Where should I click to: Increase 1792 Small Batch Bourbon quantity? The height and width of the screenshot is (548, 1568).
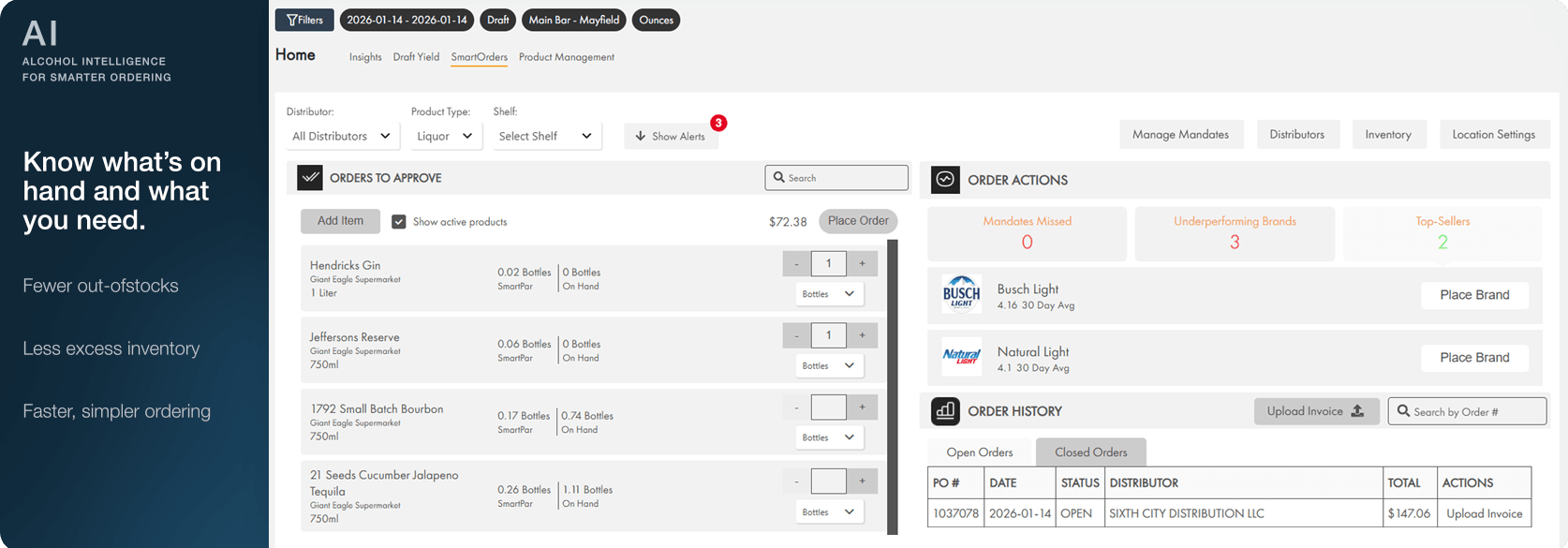coord(863,407)
